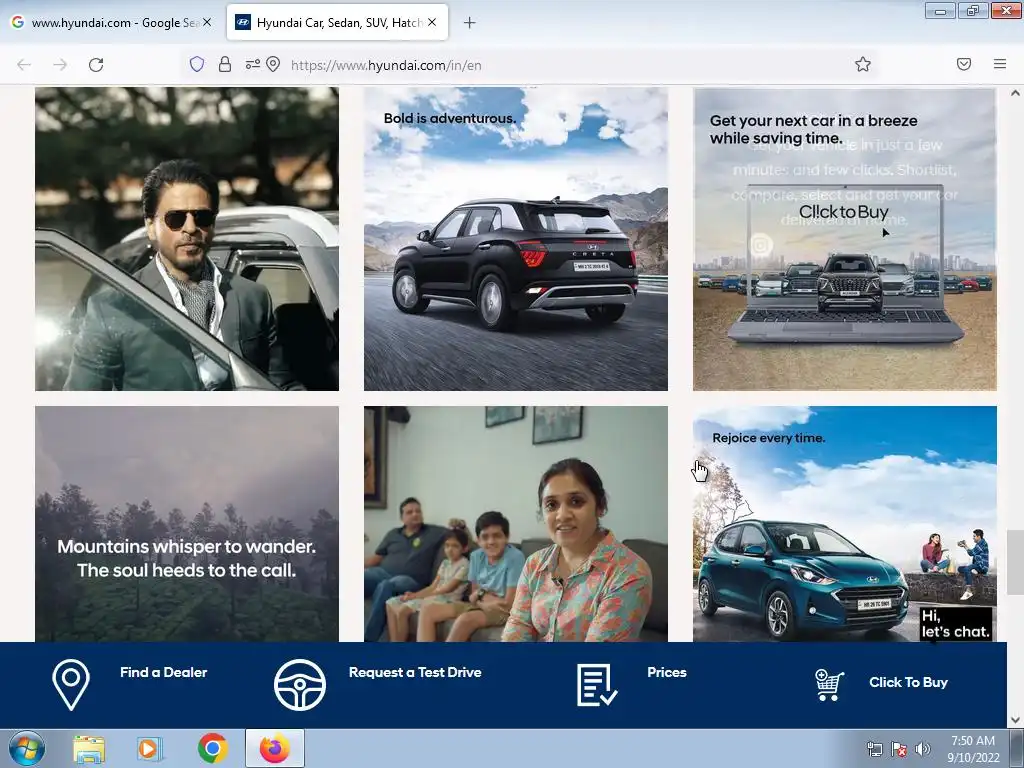The height and width of the screenshot is (768, 1024).
Task: Open the Firefox hamburger menu
Action: [1000, 64]
